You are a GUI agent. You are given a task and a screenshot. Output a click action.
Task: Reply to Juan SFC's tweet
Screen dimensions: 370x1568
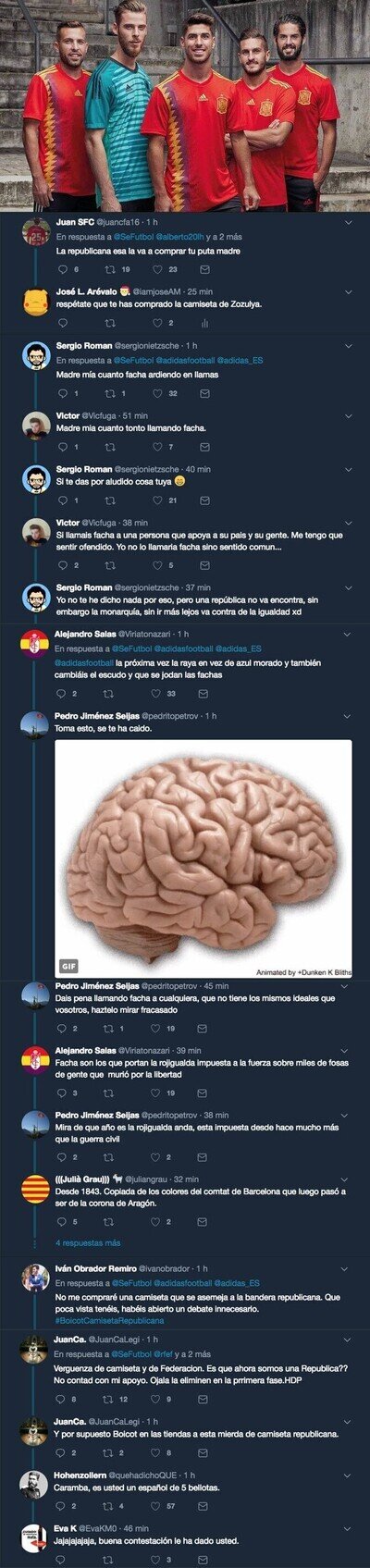(x=62, y=269)
